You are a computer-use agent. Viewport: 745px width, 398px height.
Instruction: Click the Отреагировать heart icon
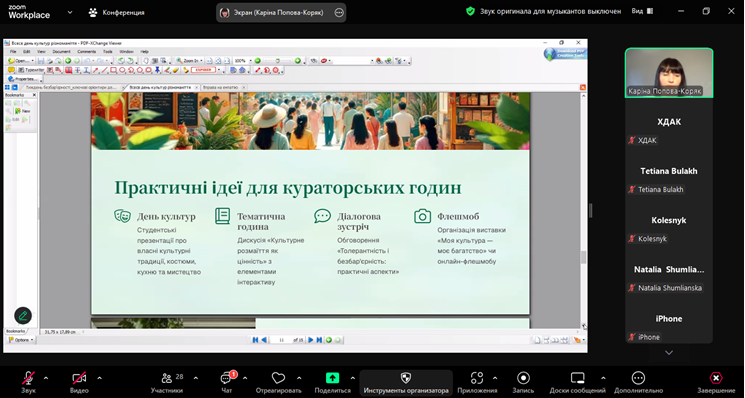click(278, 378)
